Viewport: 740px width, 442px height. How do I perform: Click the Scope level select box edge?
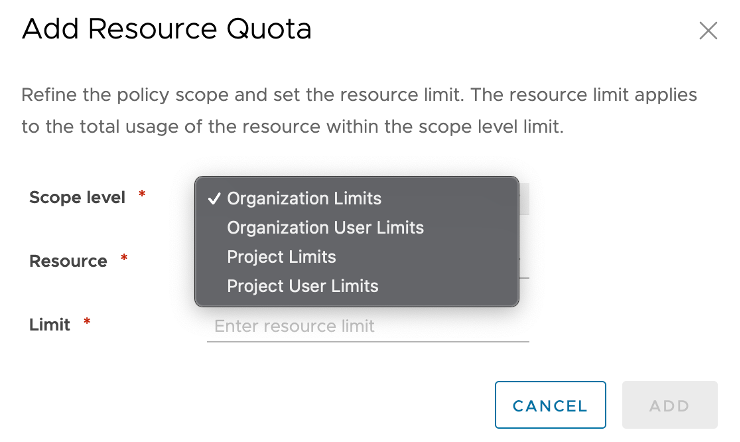coord(524,198)
